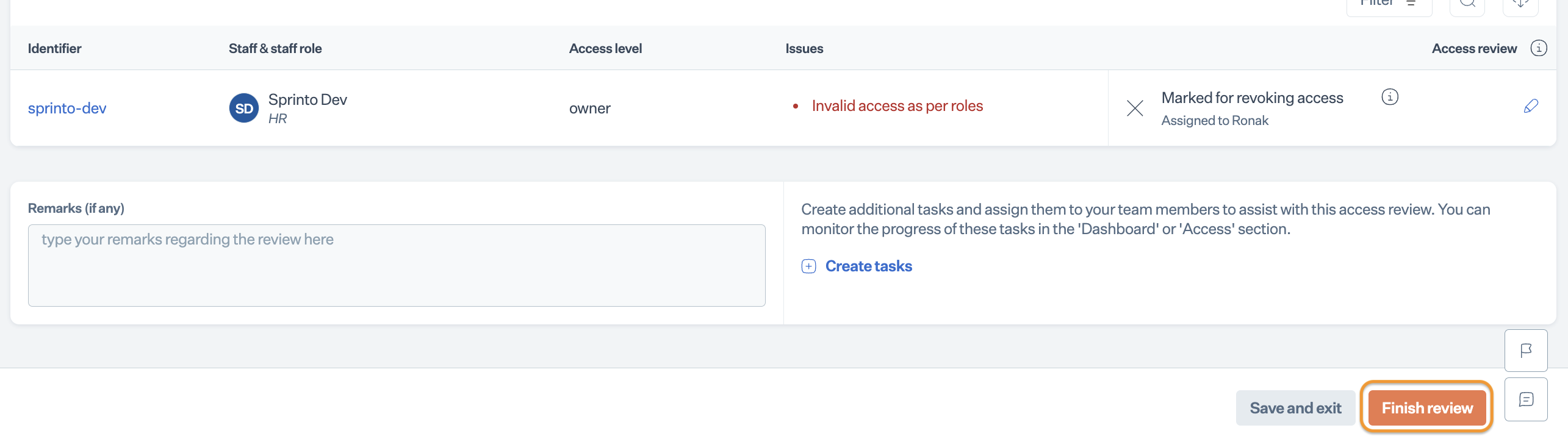Viewport: 1568px width, 439px height.
Task: Click the SD avatar for Sprinto Dev
Action: pyautogui.click(x=243, y=109)
